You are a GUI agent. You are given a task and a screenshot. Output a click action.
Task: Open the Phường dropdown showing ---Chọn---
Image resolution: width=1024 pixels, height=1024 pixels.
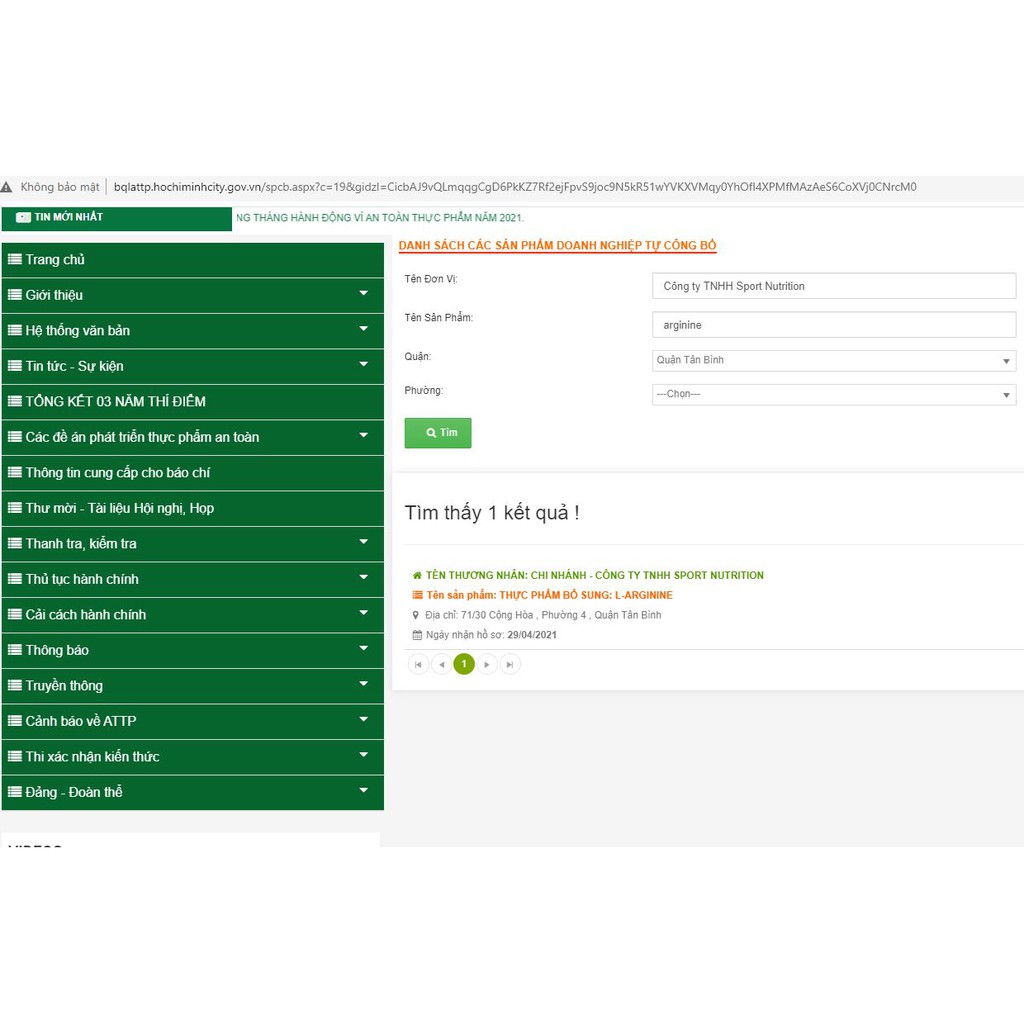pos(834,394)
